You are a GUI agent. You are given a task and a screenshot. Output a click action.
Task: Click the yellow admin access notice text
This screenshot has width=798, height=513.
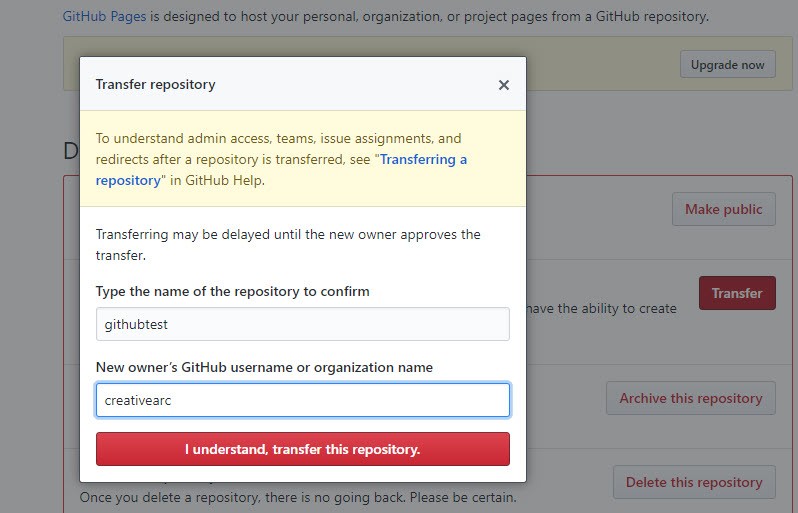(x=278, y=139)
